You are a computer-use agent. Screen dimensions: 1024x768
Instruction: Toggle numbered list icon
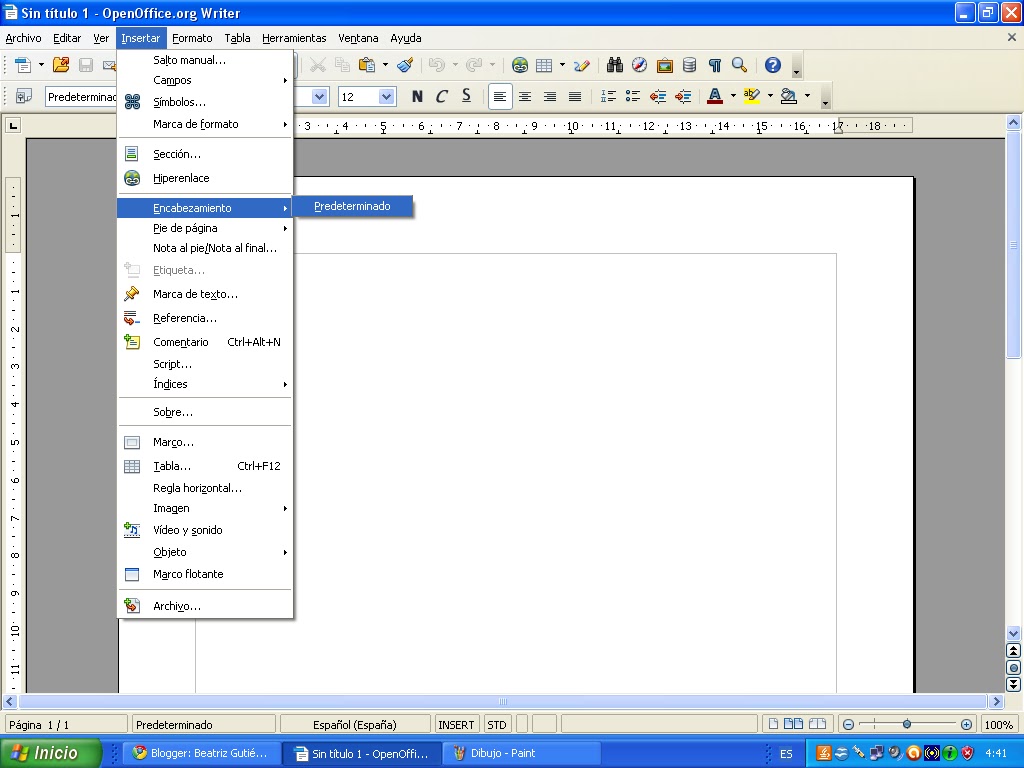click(608, 97)
